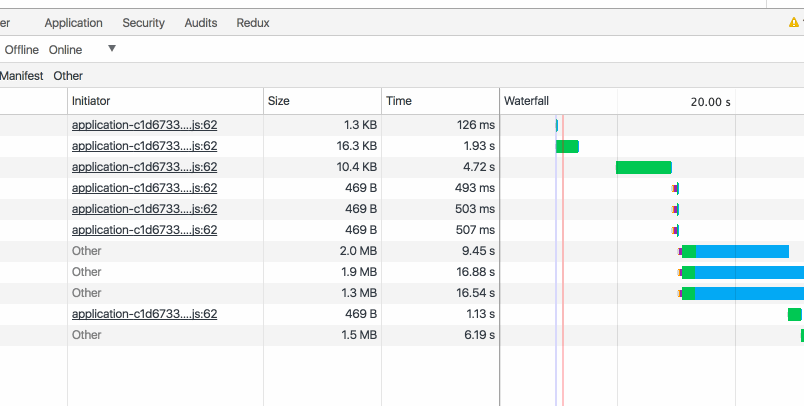
Task: Select the Other initiator in 6.19 s row
Action: pos(87,335)
